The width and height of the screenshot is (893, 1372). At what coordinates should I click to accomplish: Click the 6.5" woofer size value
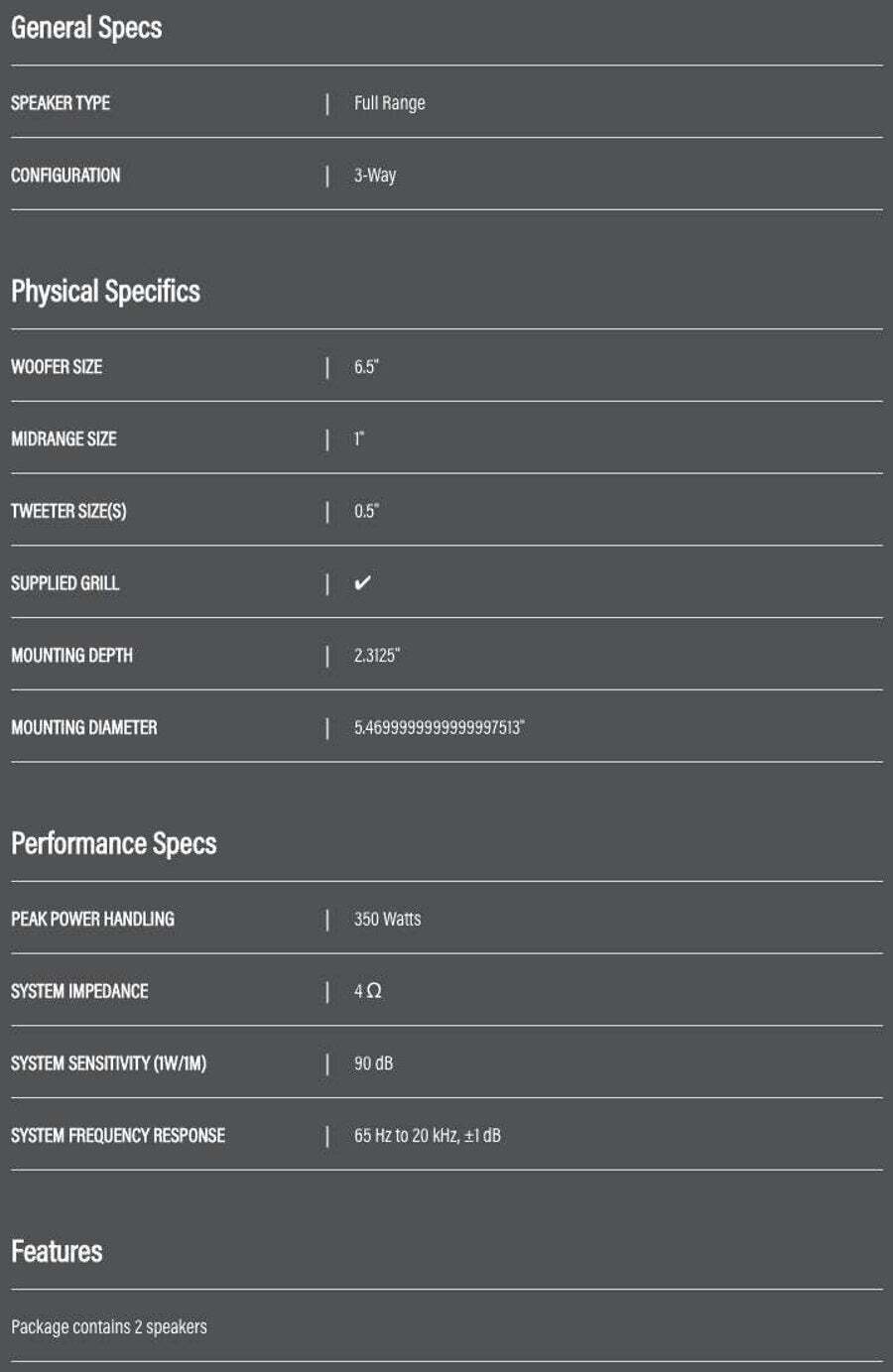coord(367,366)
